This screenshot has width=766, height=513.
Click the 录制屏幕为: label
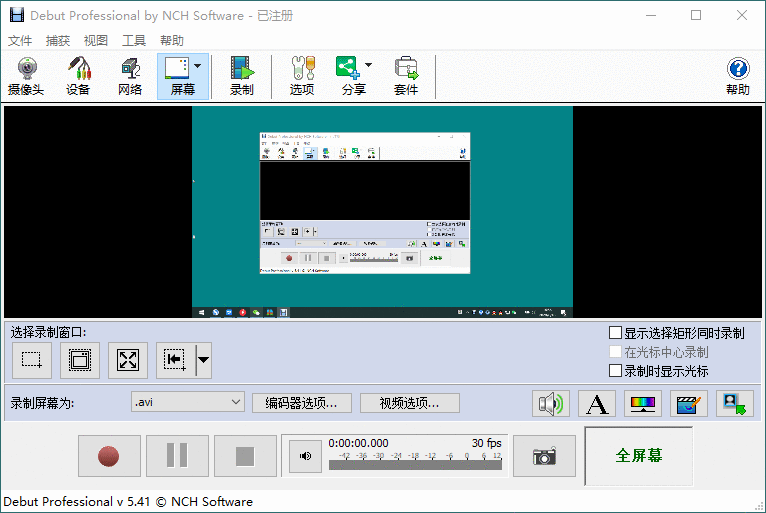[x=42, y=403]
